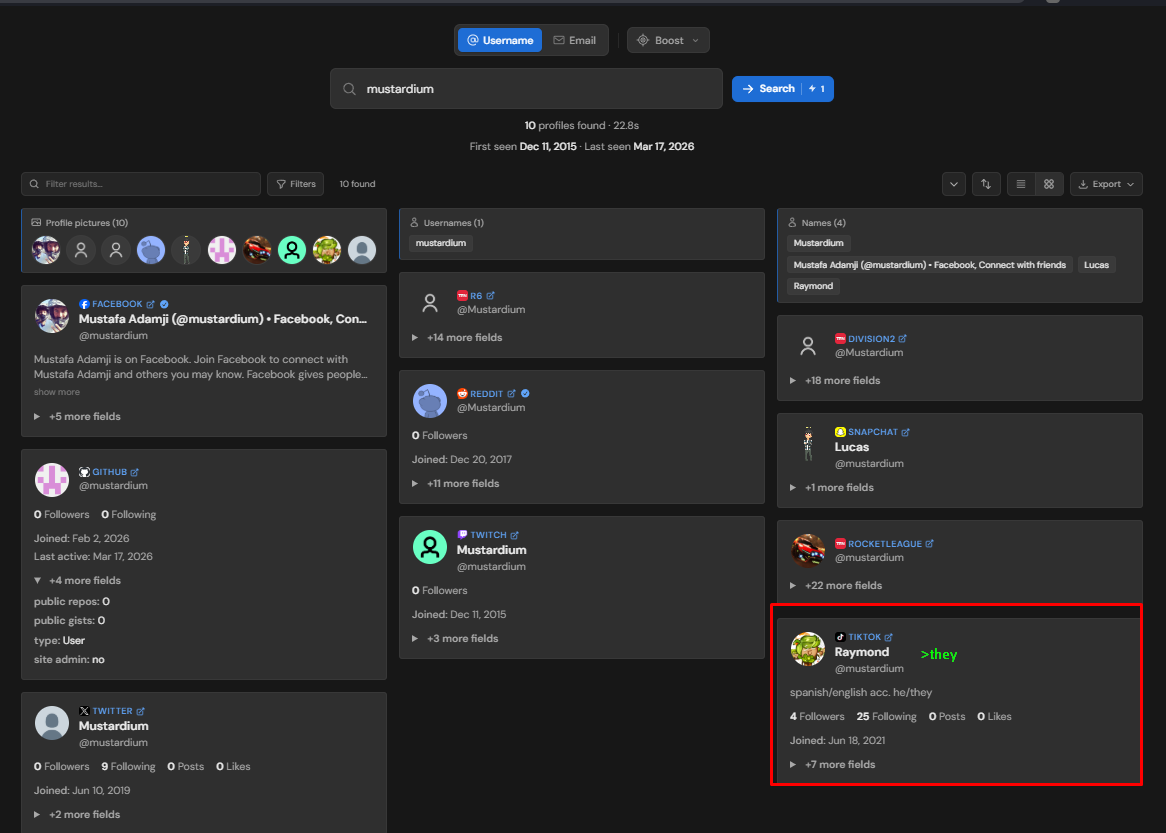
Task: Collapse +4 more fields on GitHub card
Action: (77, 580)
